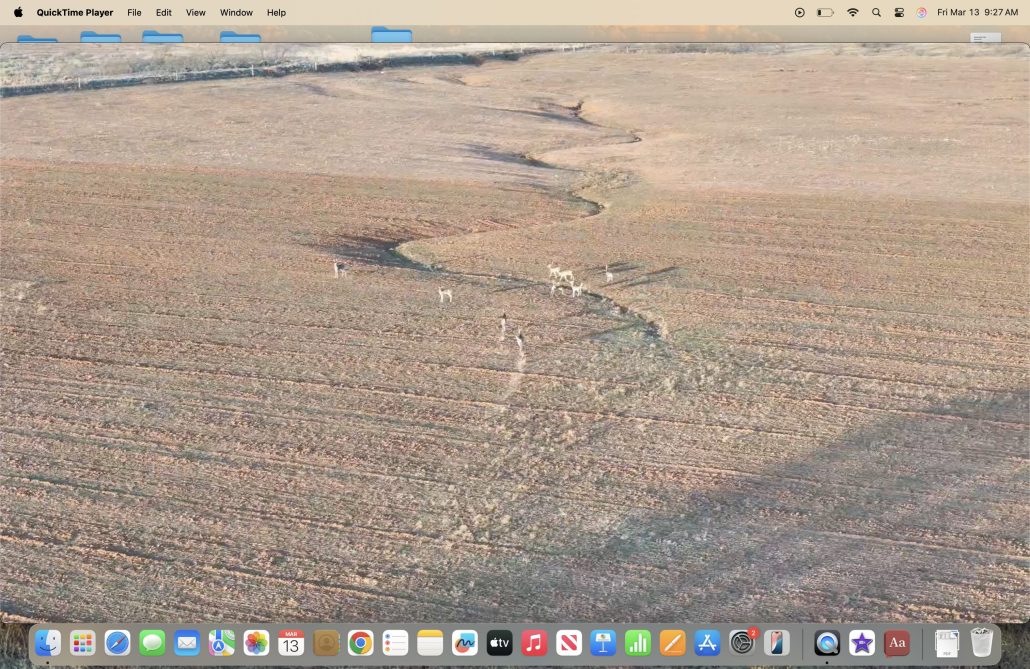Click the QuickTime Player app menu
Screen dimensions: 1030x669
click(75, 13)
